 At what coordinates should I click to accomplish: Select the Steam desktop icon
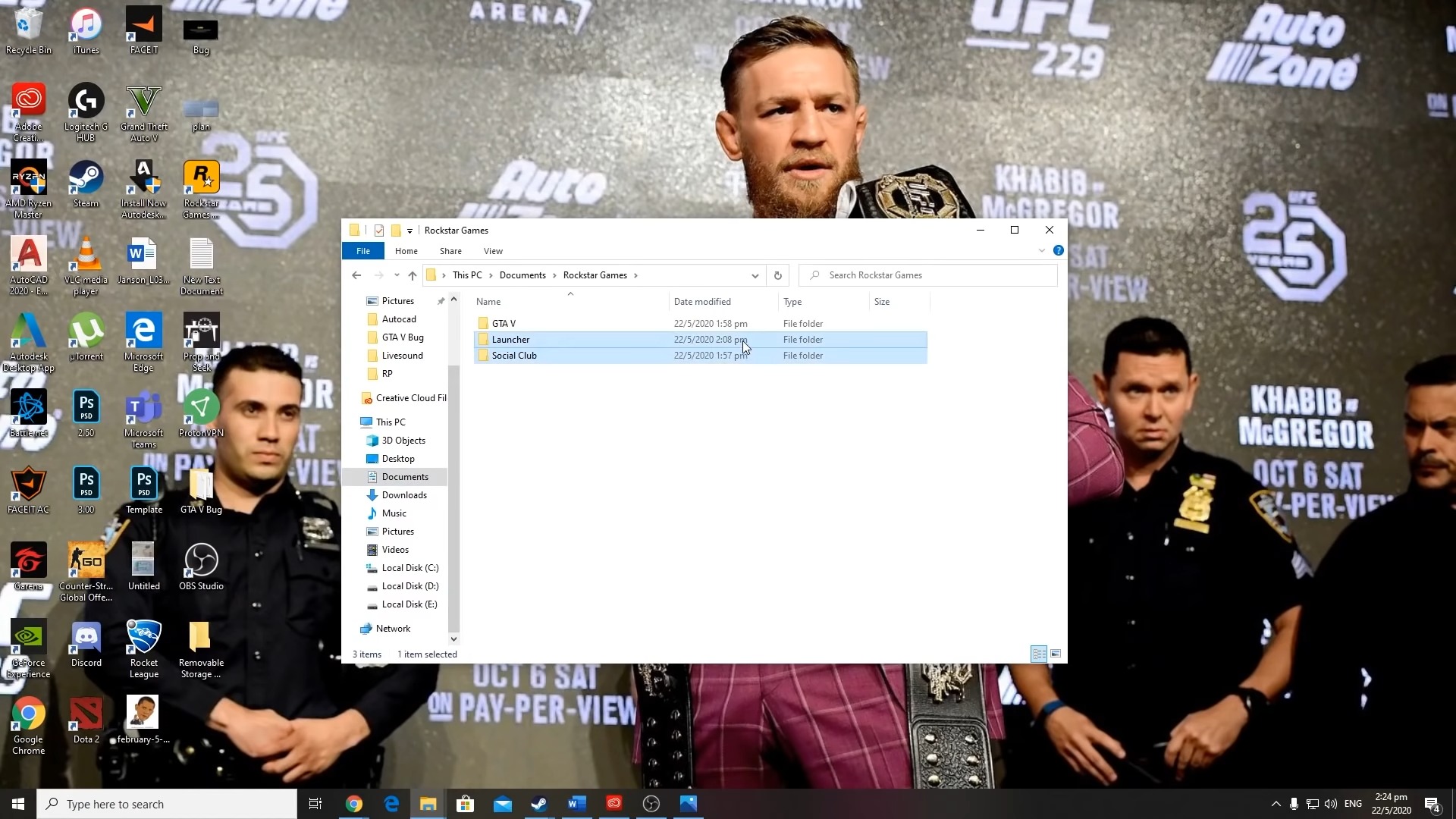[86, 184]
